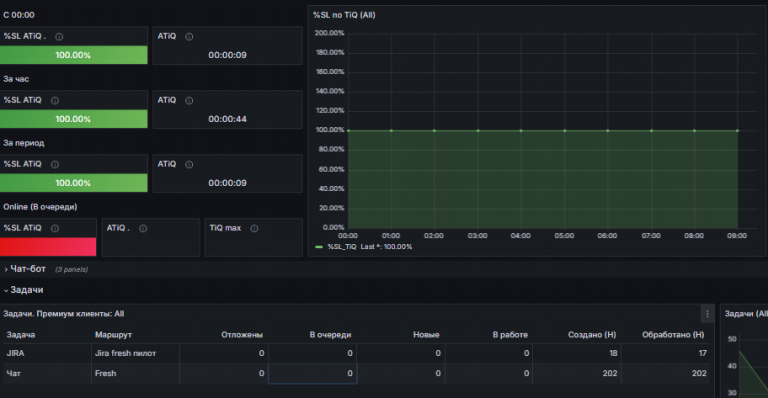The width and height of the screenshot is (768, 398).
Task: Click the В очереди column header
Action: tap(330, 335)
